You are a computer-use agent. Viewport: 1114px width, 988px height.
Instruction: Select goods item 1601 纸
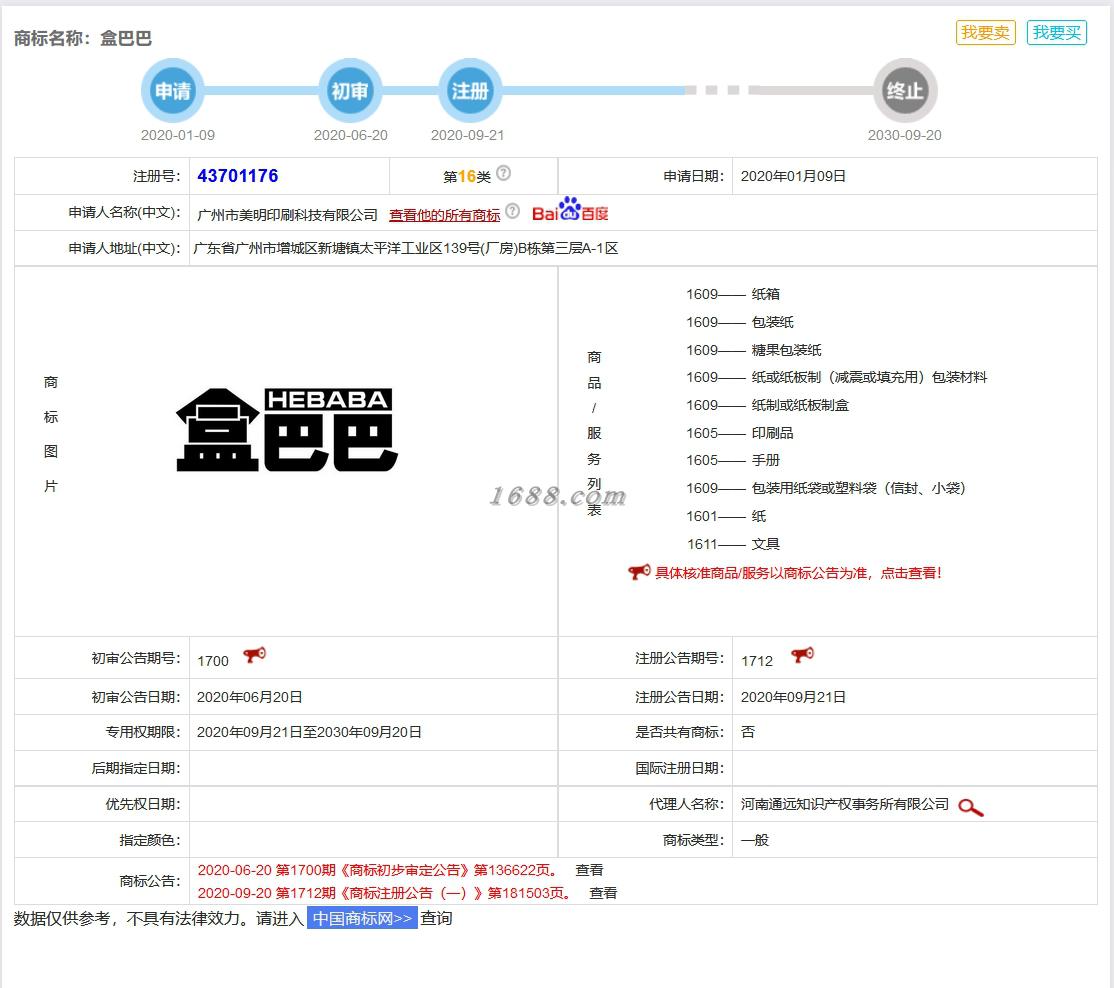click(x=726, y=516)
